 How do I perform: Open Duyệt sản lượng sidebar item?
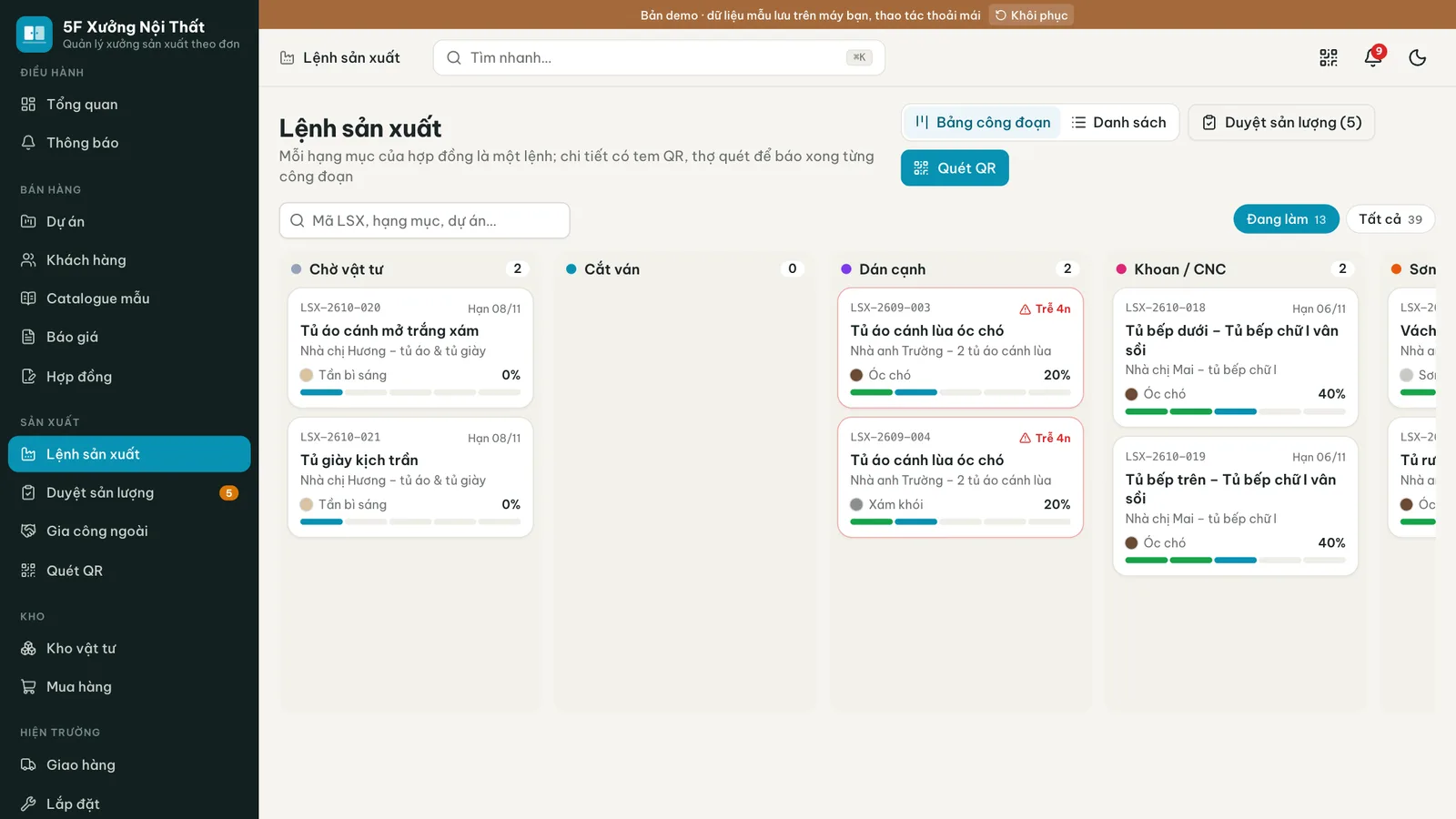129,492
